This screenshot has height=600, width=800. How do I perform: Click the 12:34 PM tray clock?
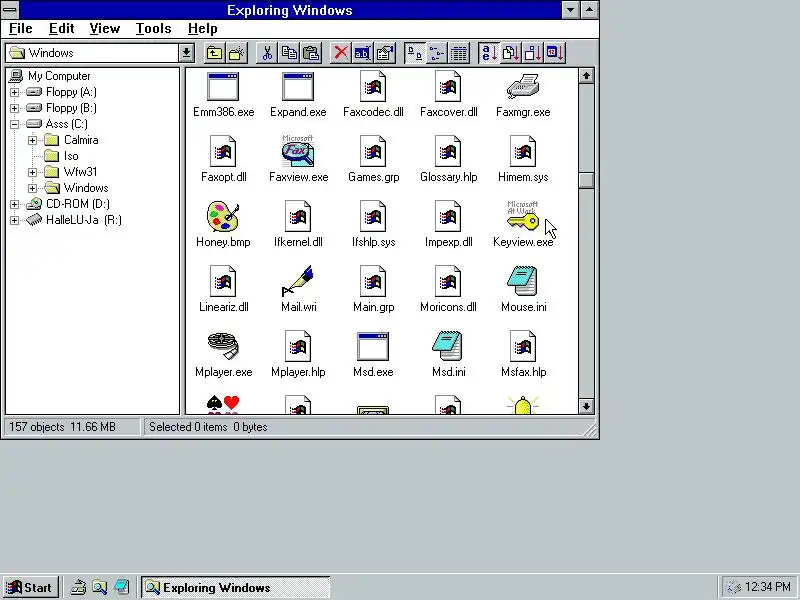768,587
